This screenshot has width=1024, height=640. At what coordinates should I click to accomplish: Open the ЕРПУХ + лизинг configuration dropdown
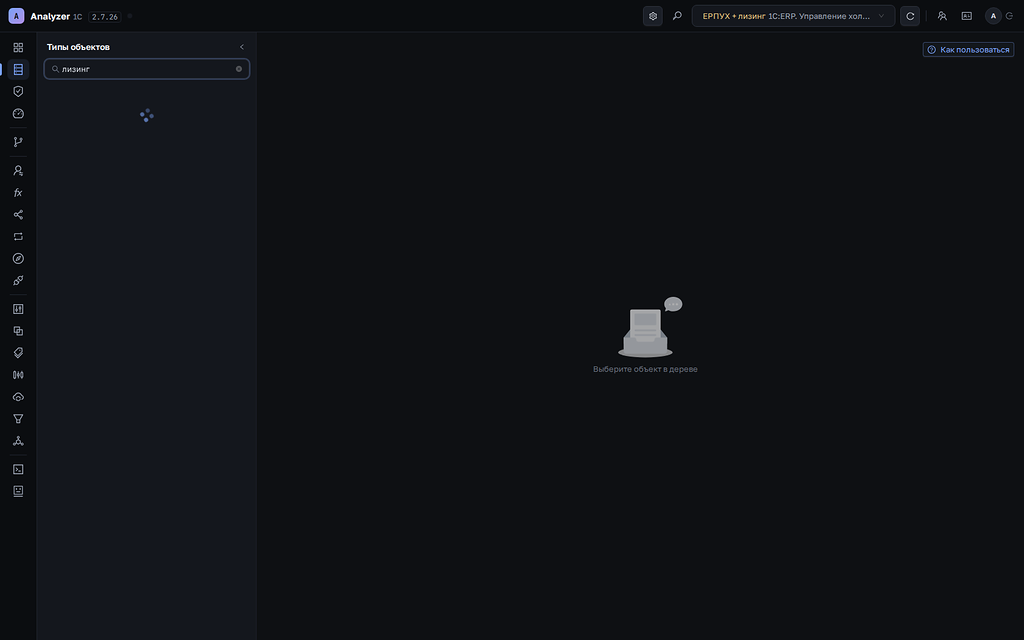(793, 16)
